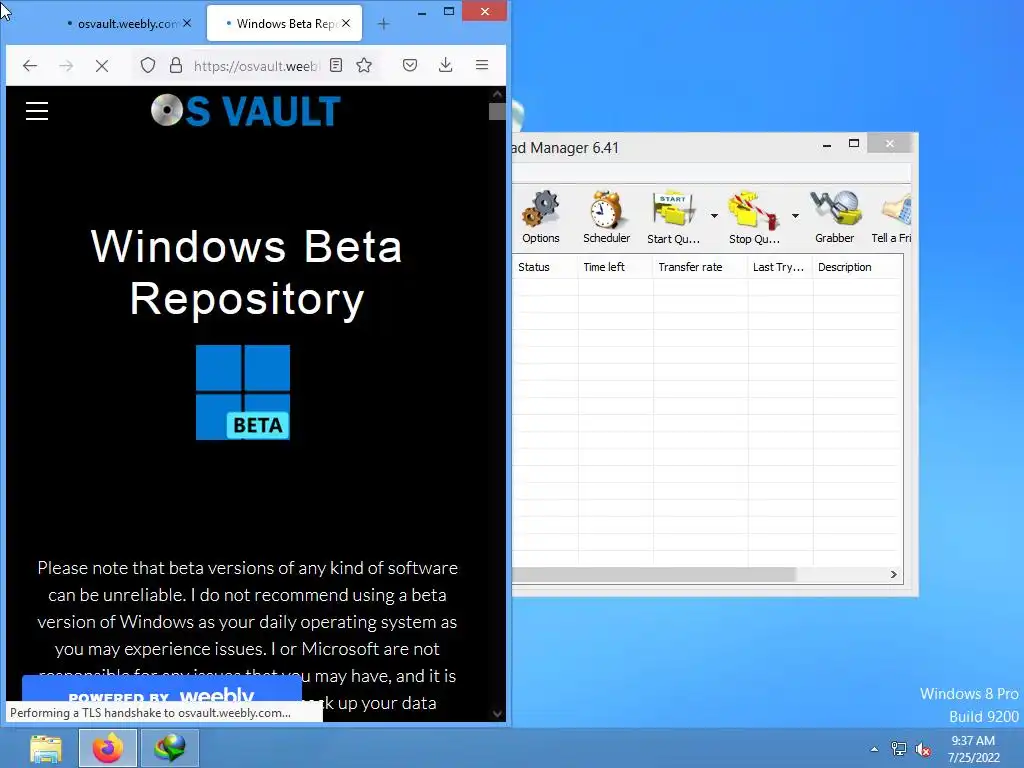Image resolution: width=1024 pixels, height=768 pixels.
Task: Open Firefox tracking protection shield
Action: coord(148,65)
